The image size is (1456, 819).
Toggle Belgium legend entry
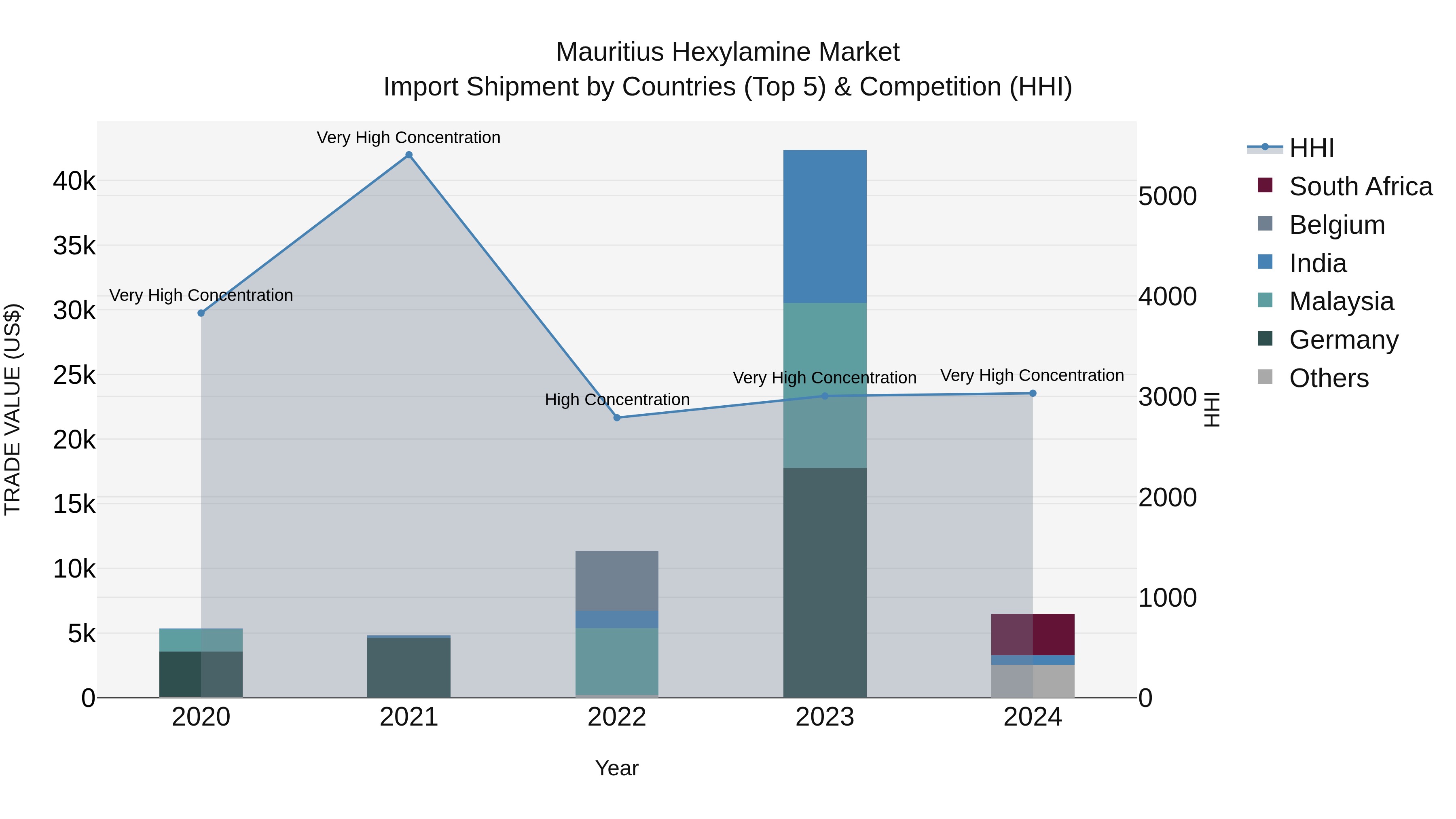1321,225
